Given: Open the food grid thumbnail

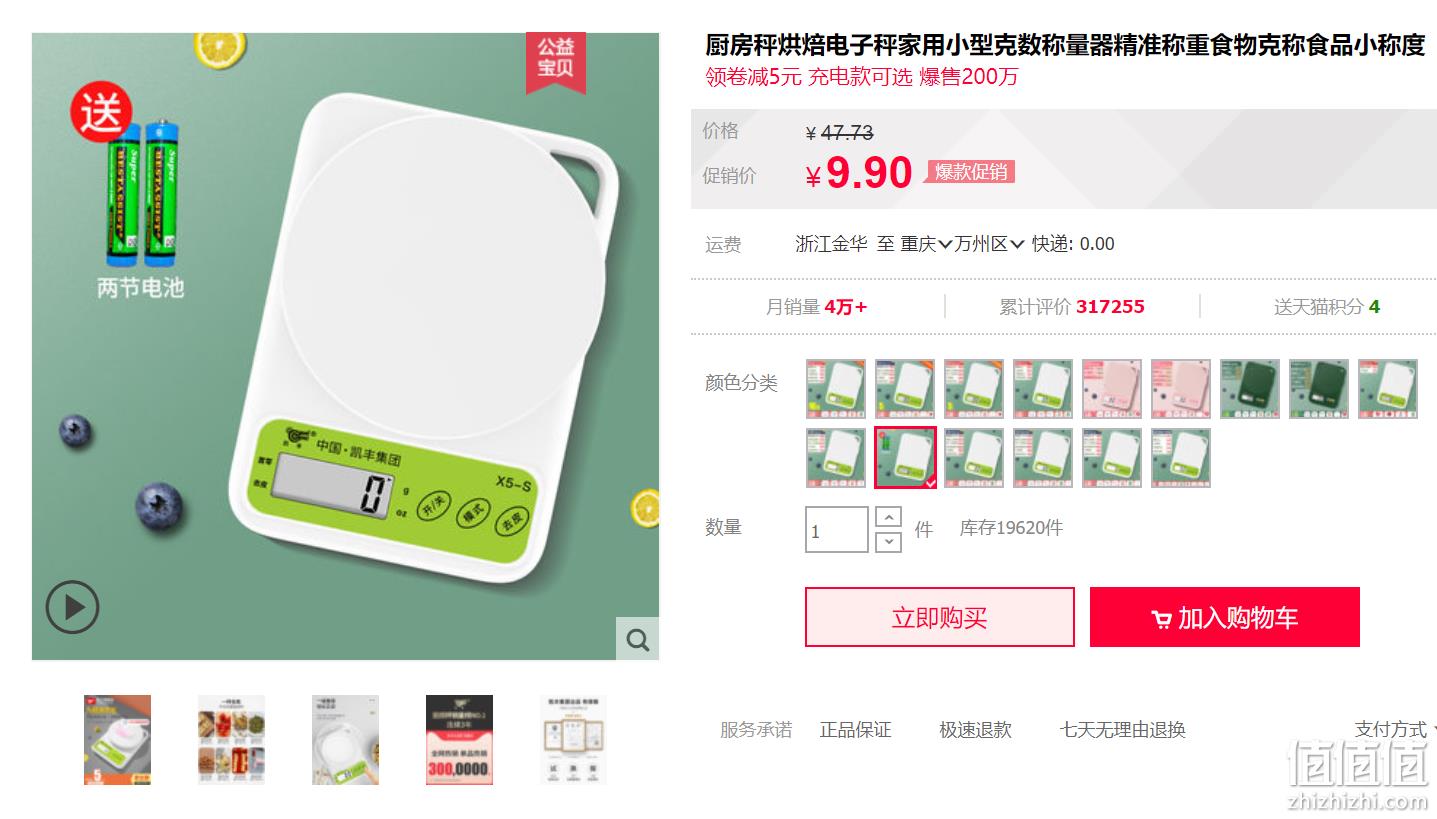Looking at the screenshot, I should (231, 740).
